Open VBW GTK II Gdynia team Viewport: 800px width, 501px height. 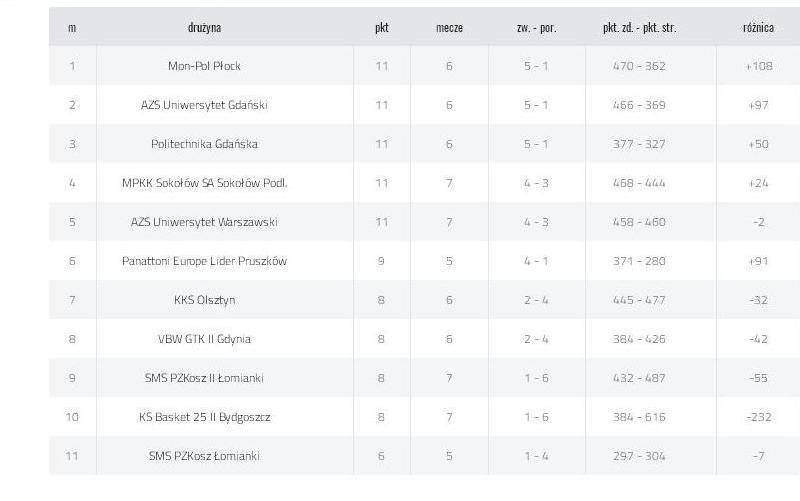[204, 339]
